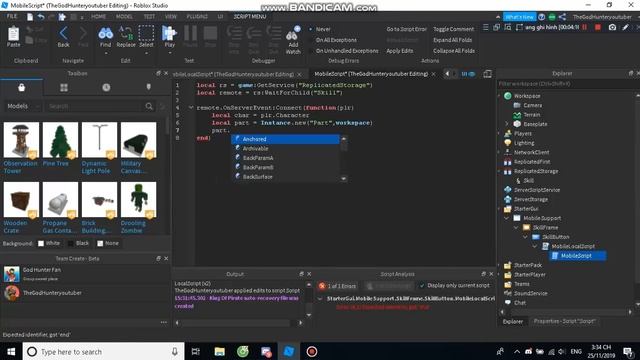Viewport: 640px width, 360px height.
Task: Open the Creations bulb tab in Toolbox
Action: point(149,87)
